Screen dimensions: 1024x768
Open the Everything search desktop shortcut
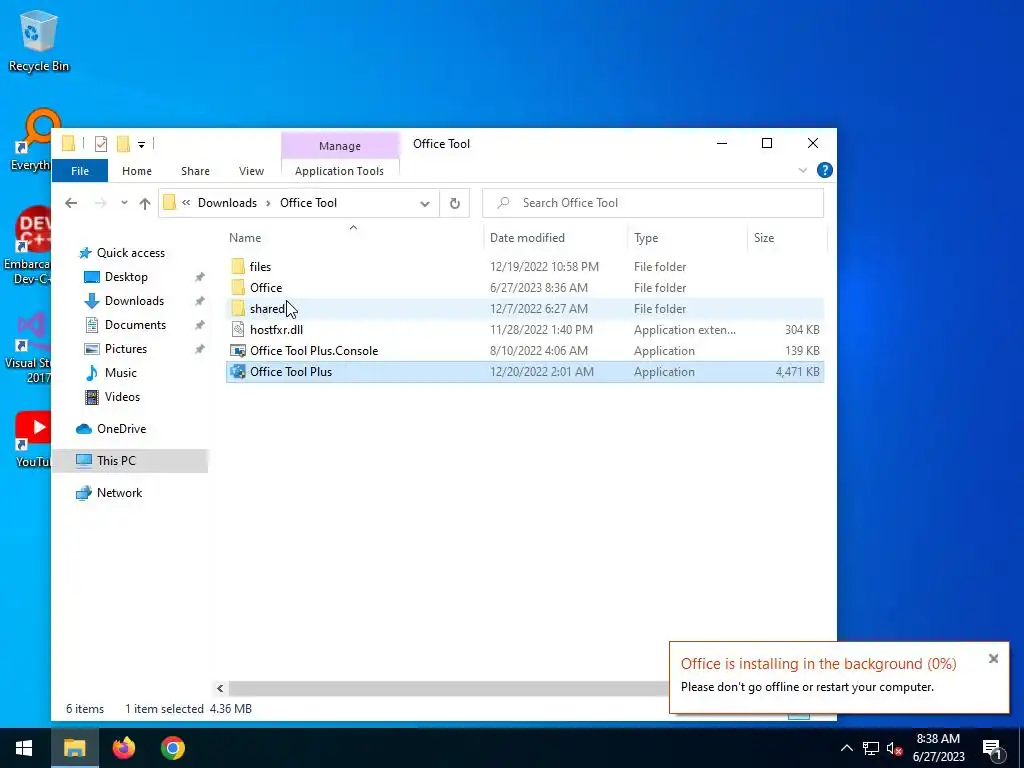[x=31, y=140]
